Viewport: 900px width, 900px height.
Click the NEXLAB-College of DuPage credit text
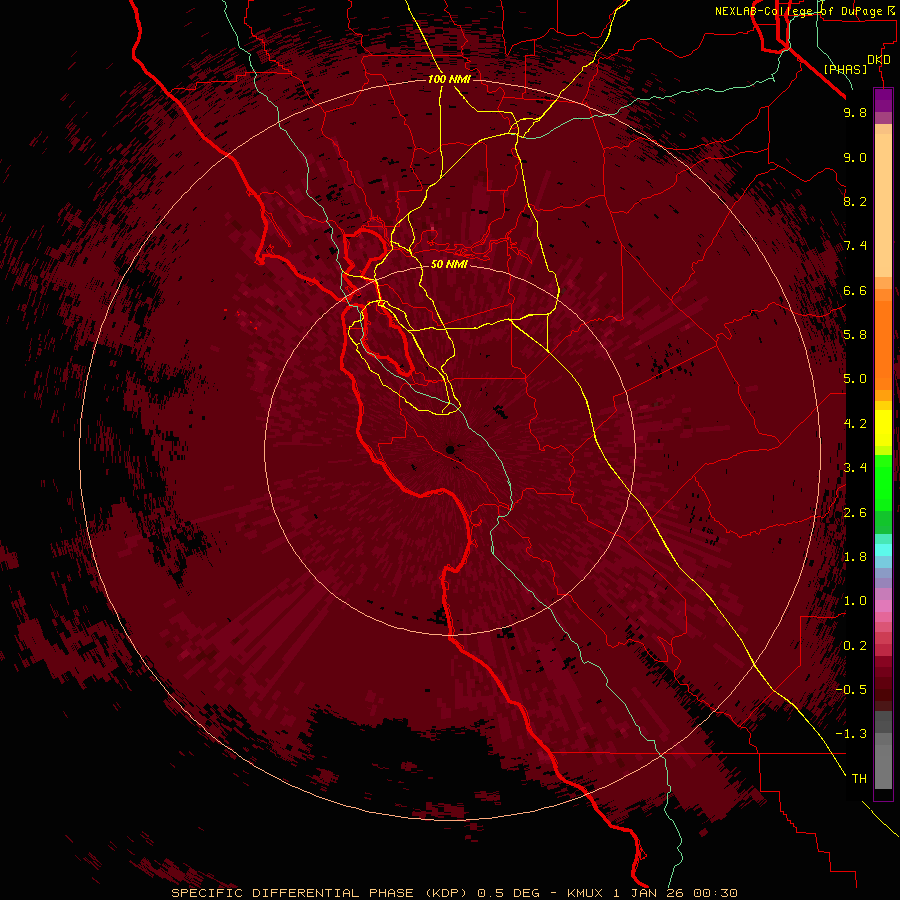pyautogui.click(x=800, y=11)
